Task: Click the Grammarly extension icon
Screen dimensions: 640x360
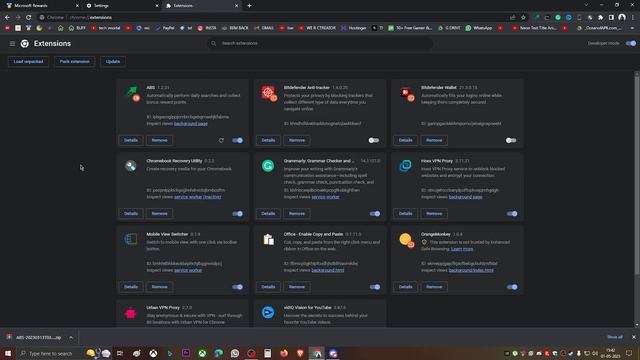Action: (268, 166)
